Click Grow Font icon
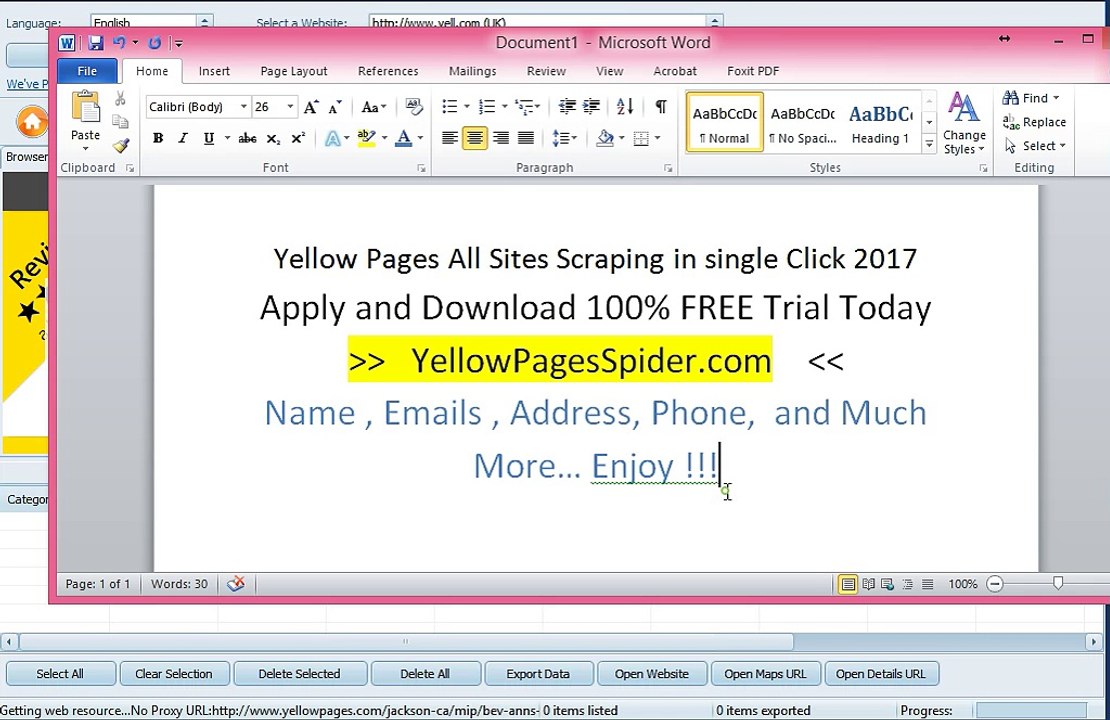This screenshot has width=1110, height=720. [311, 107]
